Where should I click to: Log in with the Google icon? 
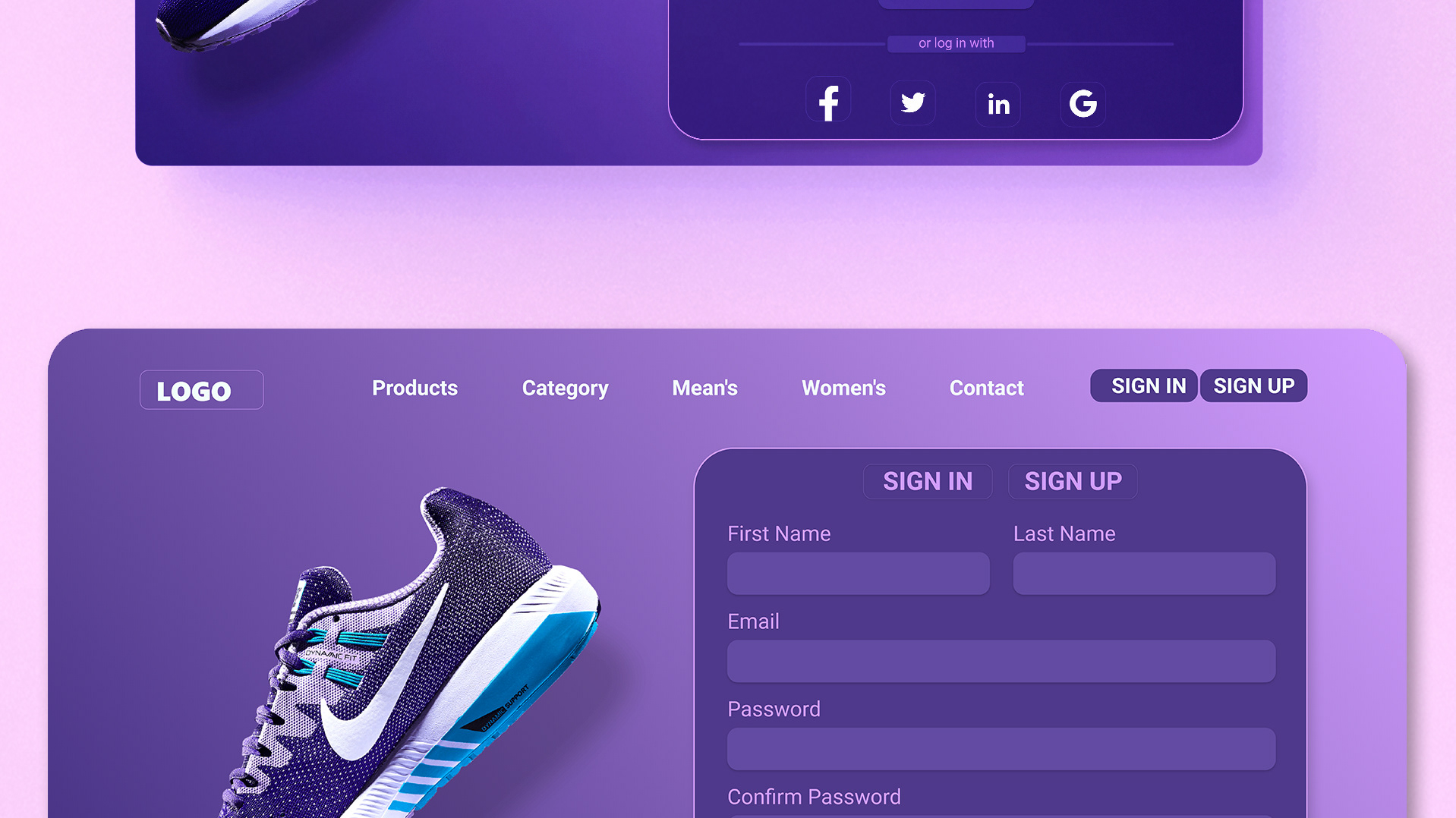point(1083,104)
